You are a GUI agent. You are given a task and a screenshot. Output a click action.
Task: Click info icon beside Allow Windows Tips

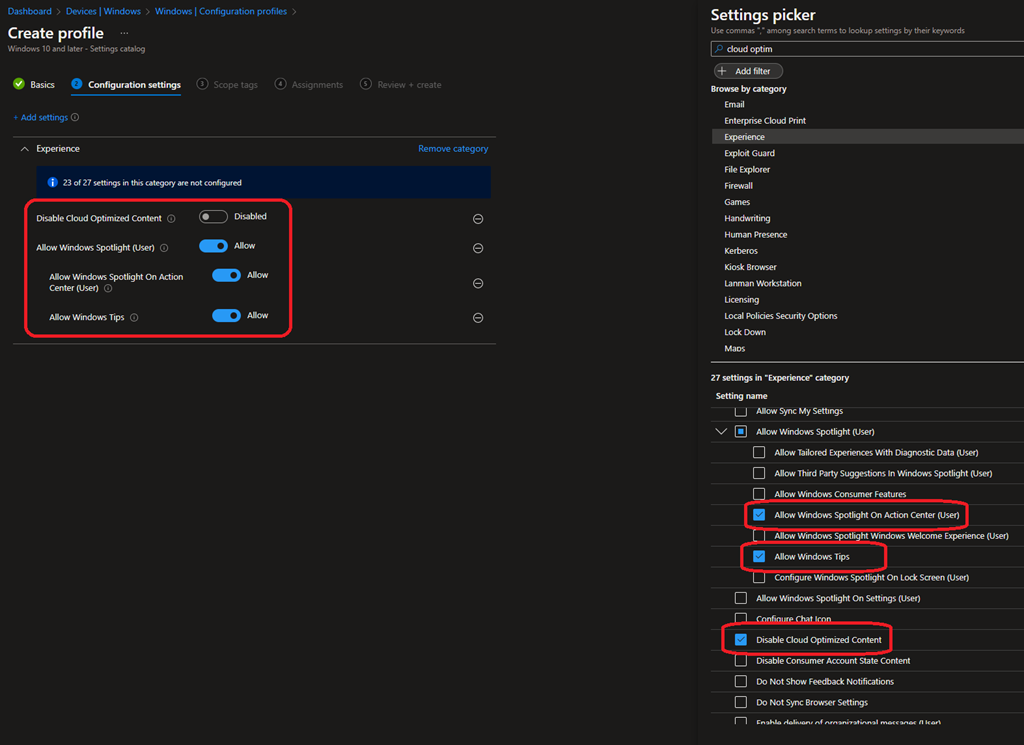134,318
